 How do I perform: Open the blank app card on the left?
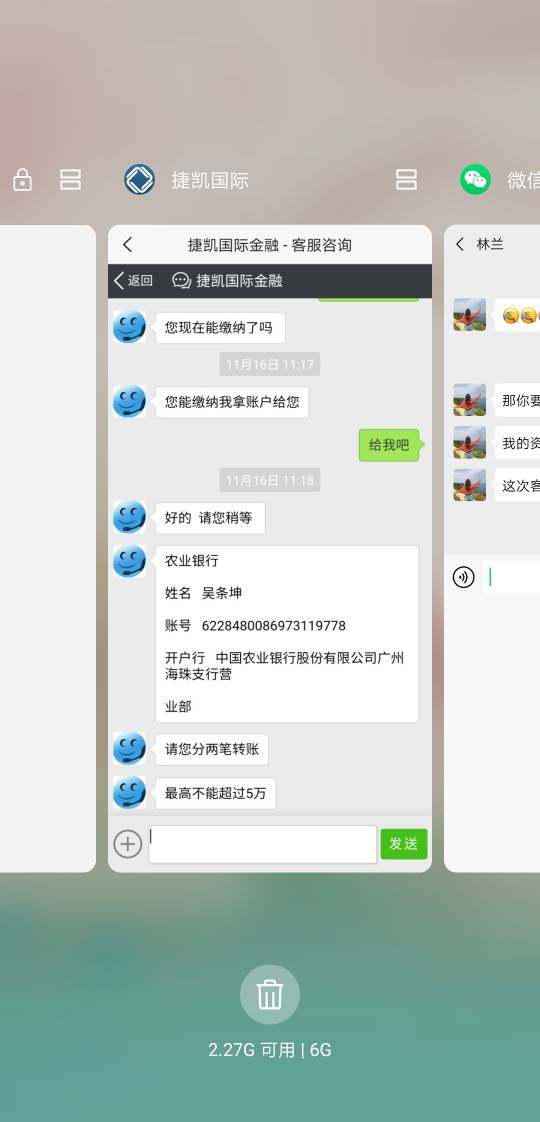[47, 549]
